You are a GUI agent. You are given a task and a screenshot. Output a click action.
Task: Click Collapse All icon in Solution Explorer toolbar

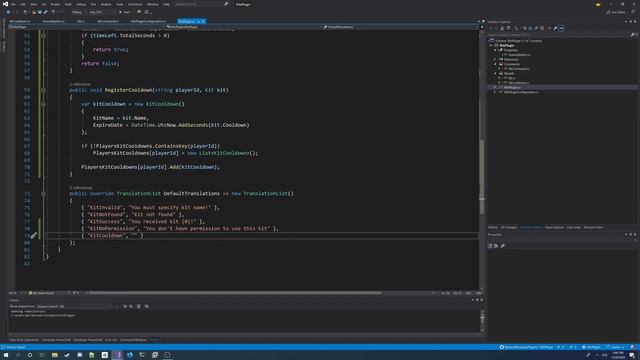[536, 28]
